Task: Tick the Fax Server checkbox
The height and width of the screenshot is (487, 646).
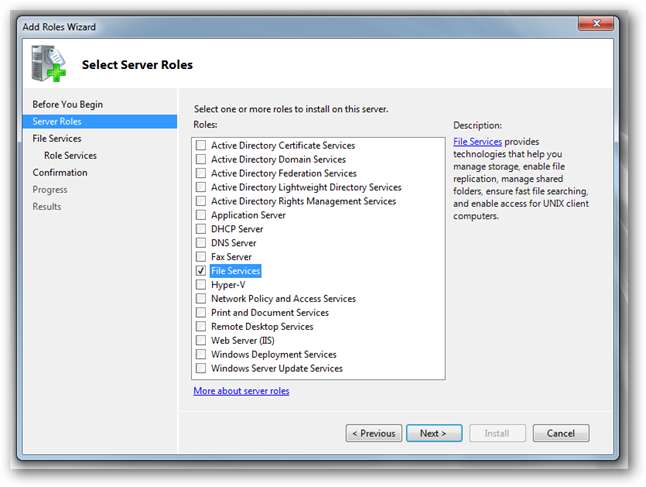Action: click(201, 257)
